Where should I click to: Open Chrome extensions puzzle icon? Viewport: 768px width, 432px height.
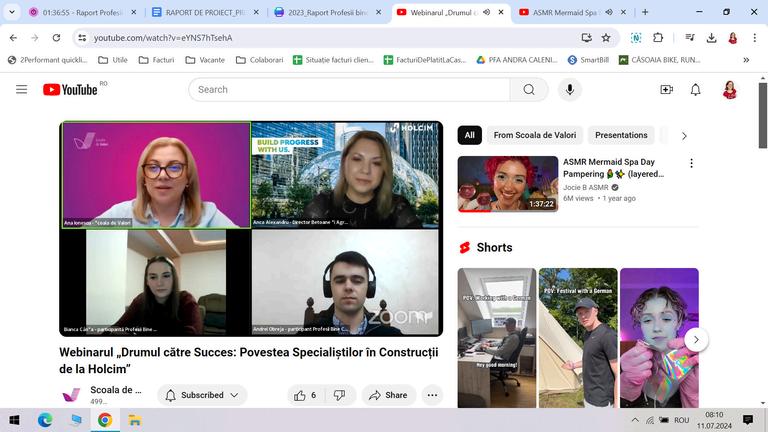click(658, 38)
